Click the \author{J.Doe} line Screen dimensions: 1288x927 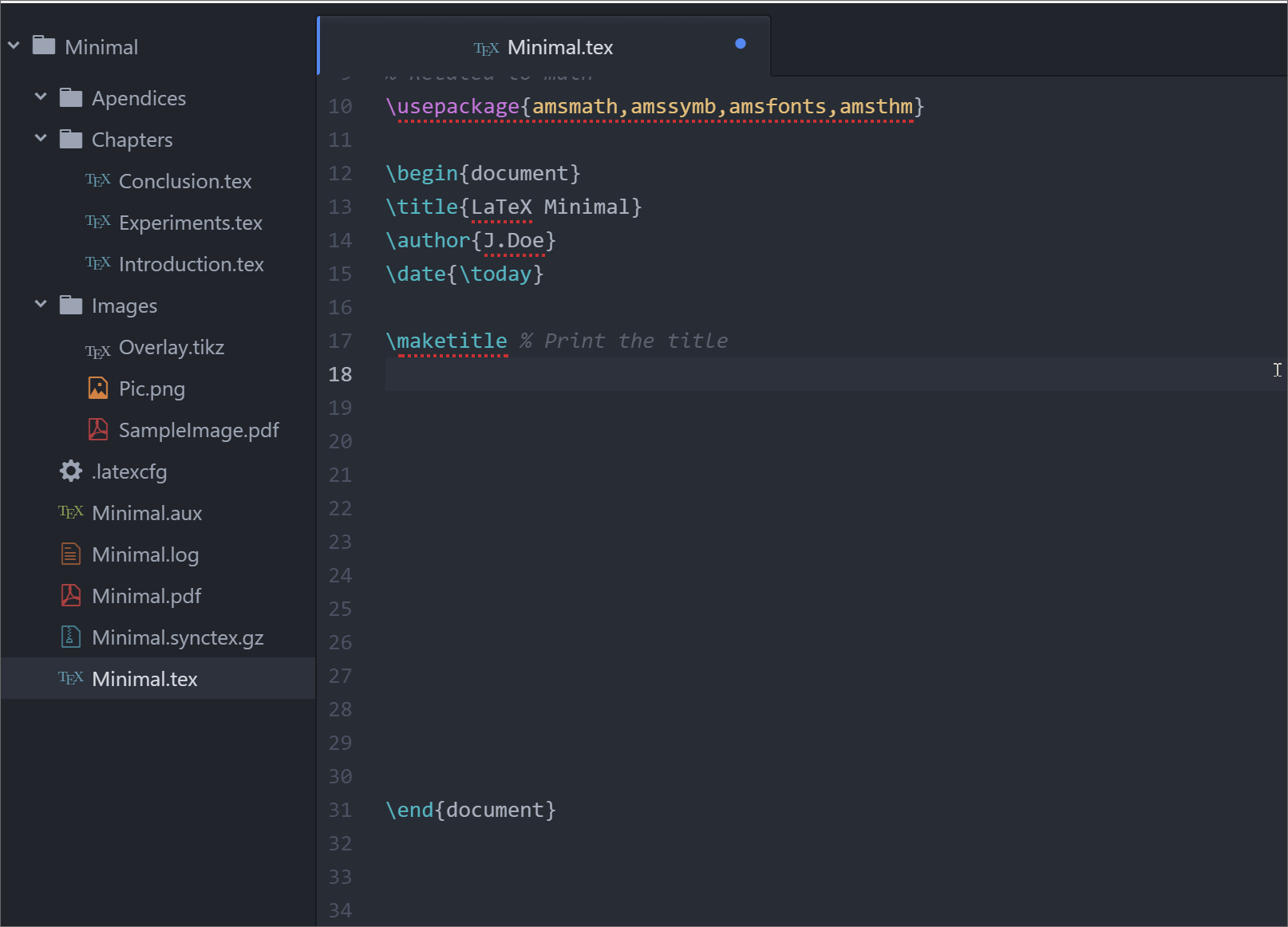pyautogui.click(x=471, y=240)
